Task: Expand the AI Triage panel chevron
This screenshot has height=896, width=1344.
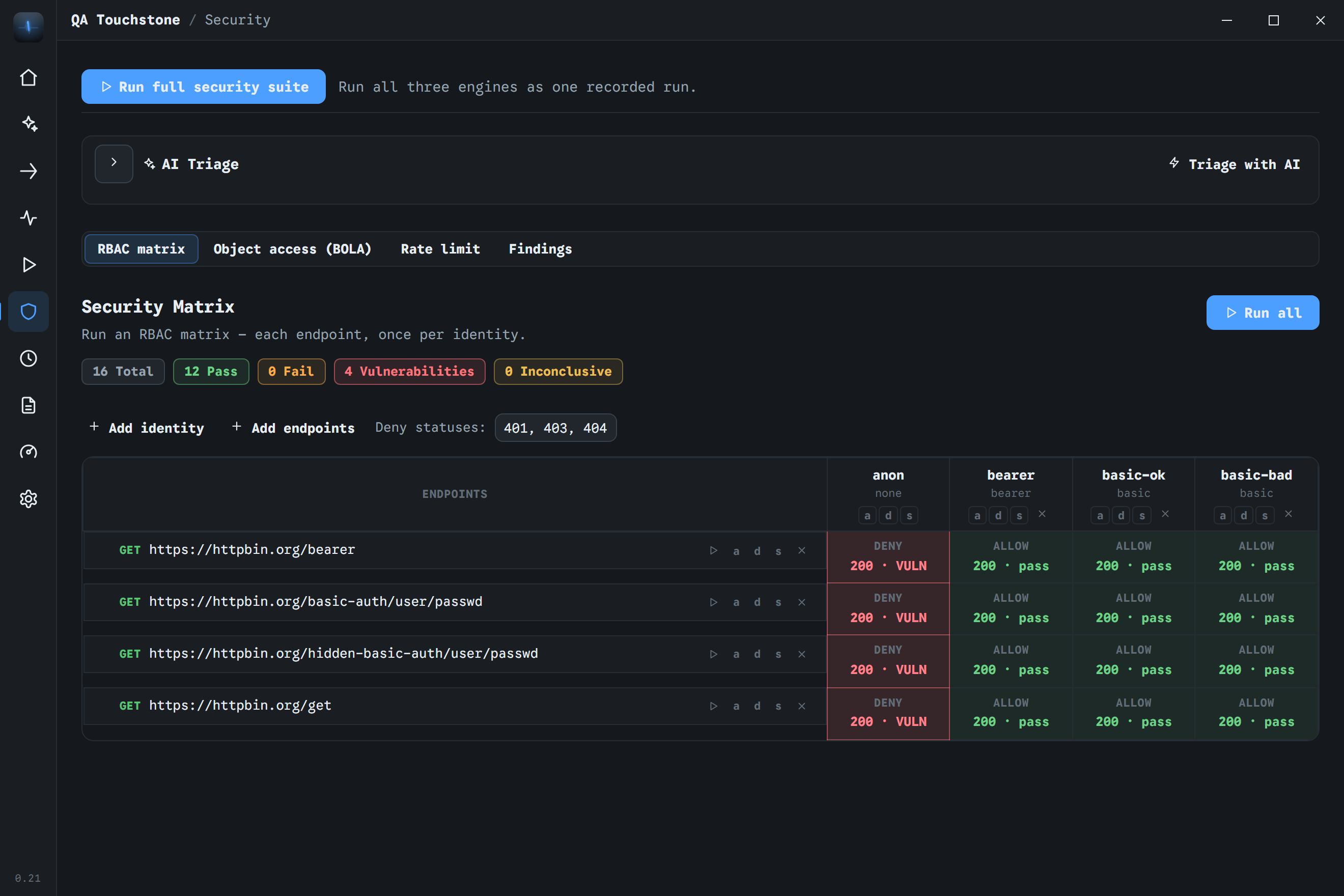Action: pyautogui.click(x=114, y=163)
